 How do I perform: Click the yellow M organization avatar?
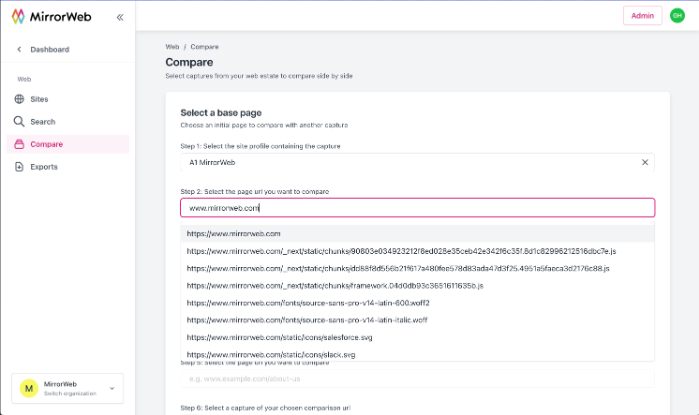pyautogui.click(x=29, y=388)
